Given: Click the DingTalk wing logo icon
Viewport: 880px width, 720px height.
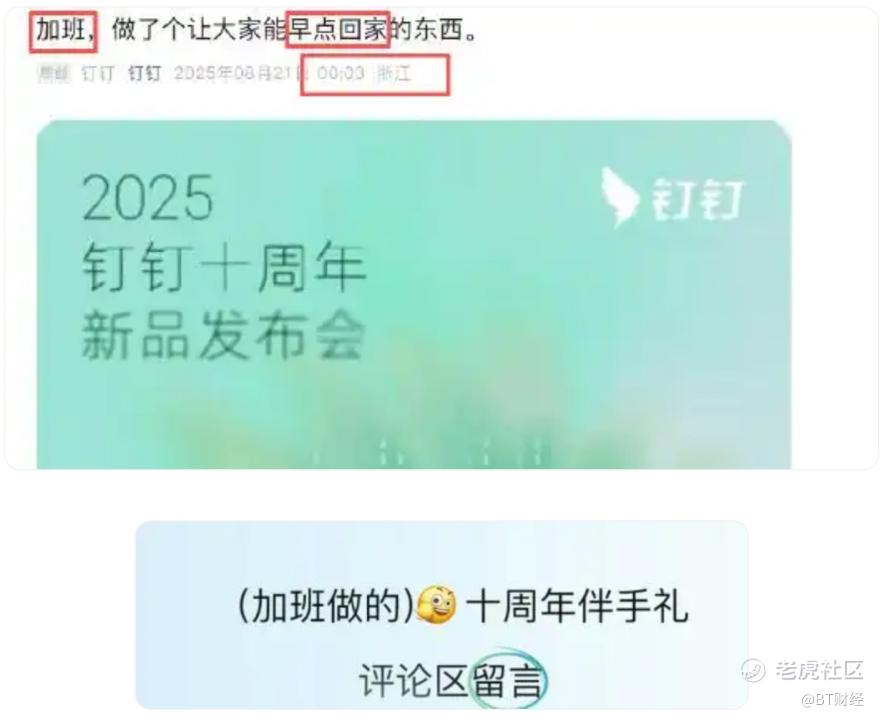Looking at the screenshot, I should click(x=619, y=197).
